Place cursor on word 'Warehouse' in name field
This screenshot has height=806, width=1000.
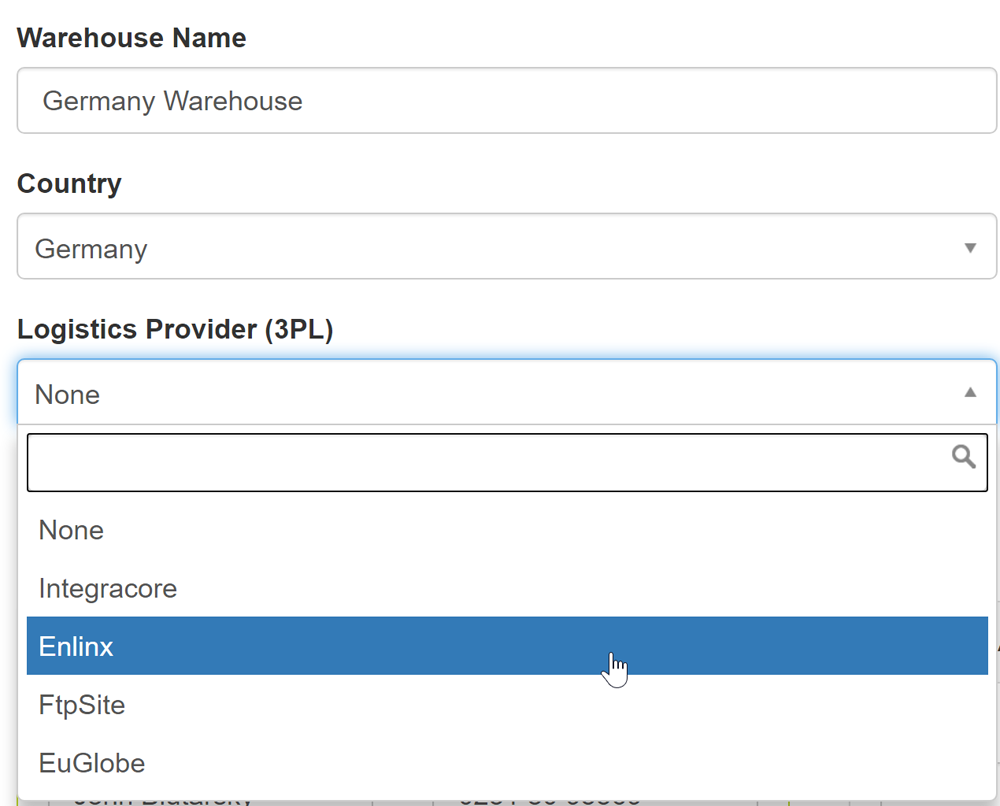tap(233, 101)
